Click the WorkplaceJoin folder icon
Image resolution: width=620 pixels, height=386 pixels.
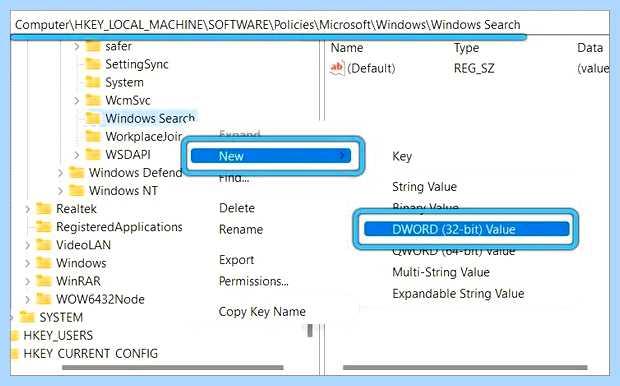[x=93, y=136]
